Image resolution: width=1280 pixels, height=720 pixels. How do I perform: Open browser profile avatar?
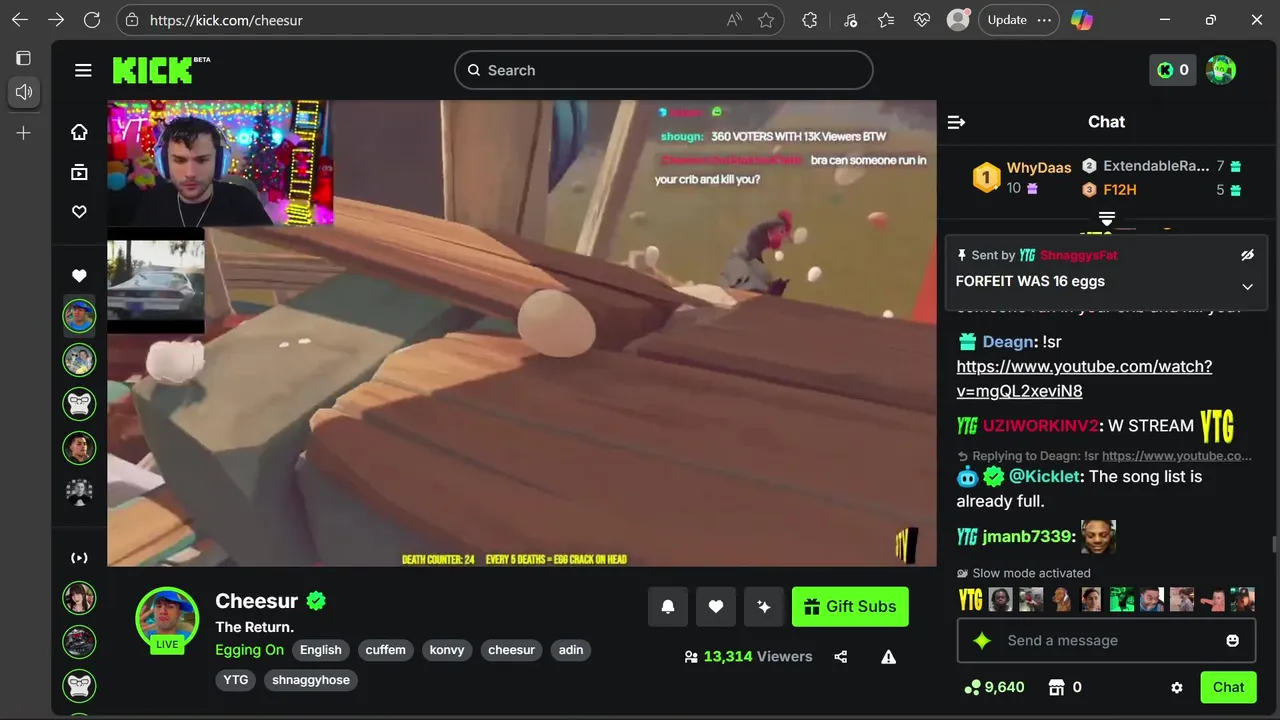[958, 20]
